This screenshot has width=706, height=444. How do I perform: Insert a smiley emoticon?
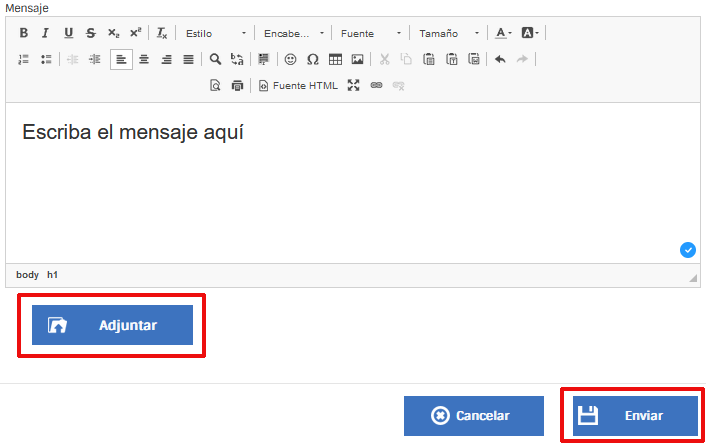coord(290,59)
